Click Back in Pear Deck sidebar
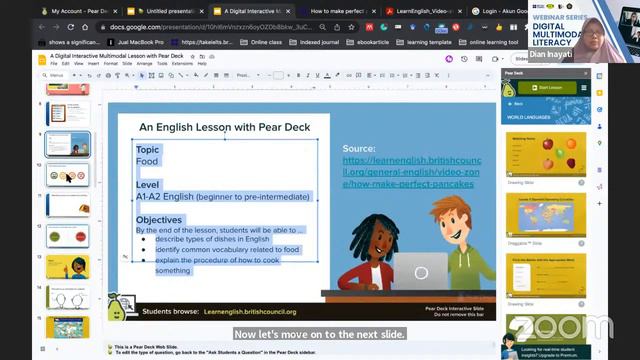Viewport: 640px width, 360px height. point(515,104)
